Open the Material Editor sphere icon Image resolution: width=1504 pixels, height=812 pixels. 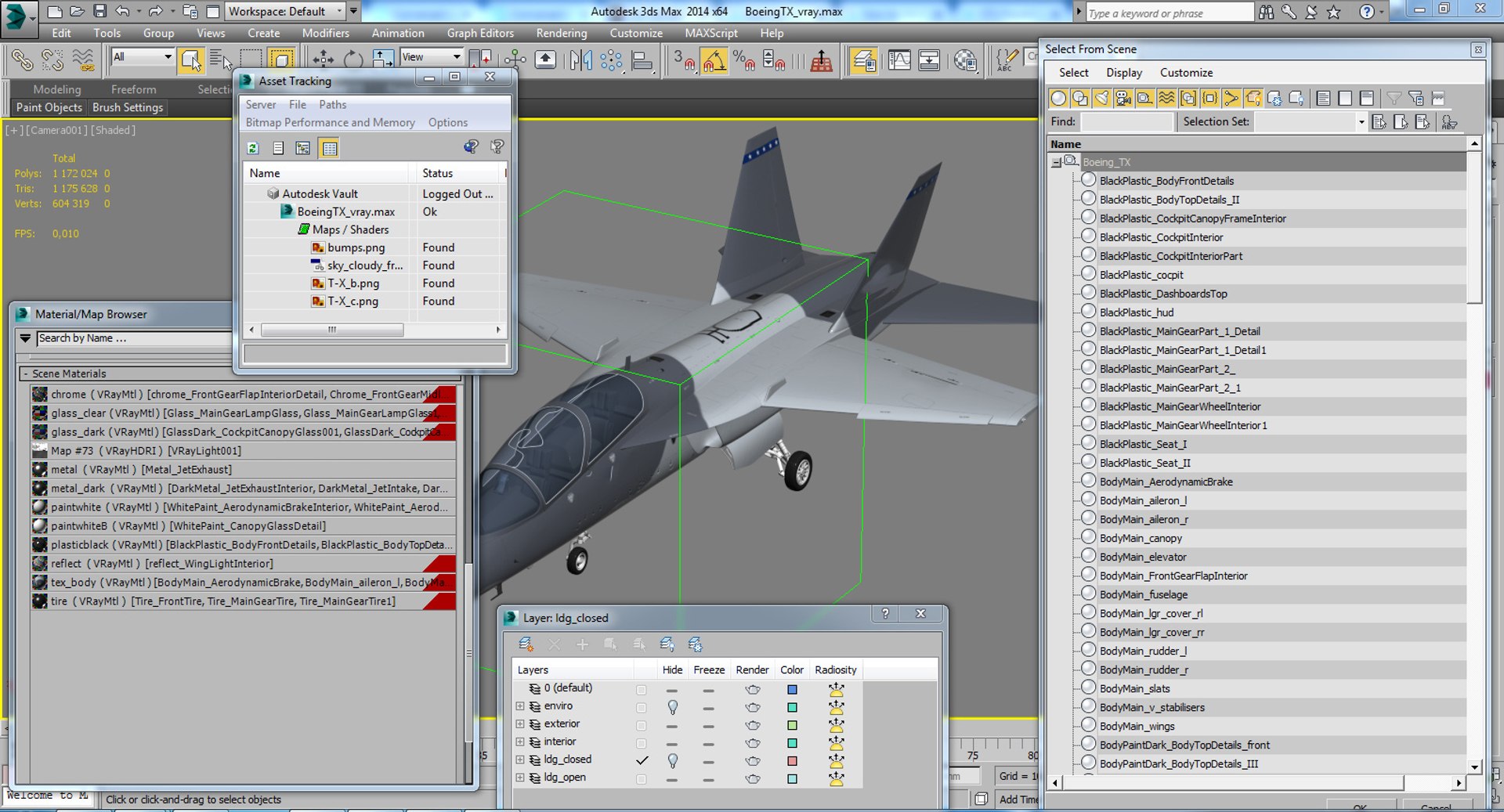point(965,60)
